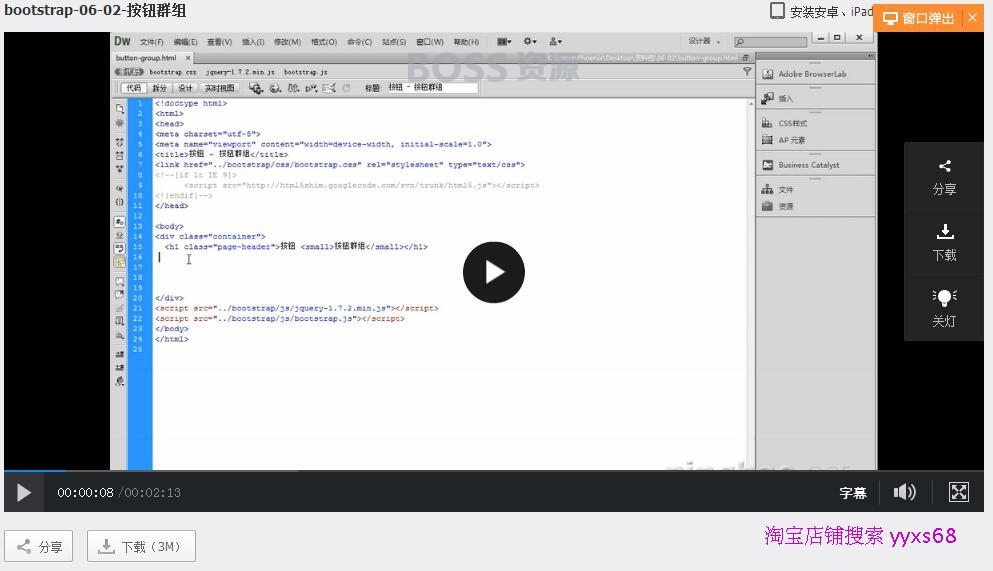The image size is (993, 571).
Task: Open related file jquery-1.7.2.min.js
Action: tap(240, 72)
